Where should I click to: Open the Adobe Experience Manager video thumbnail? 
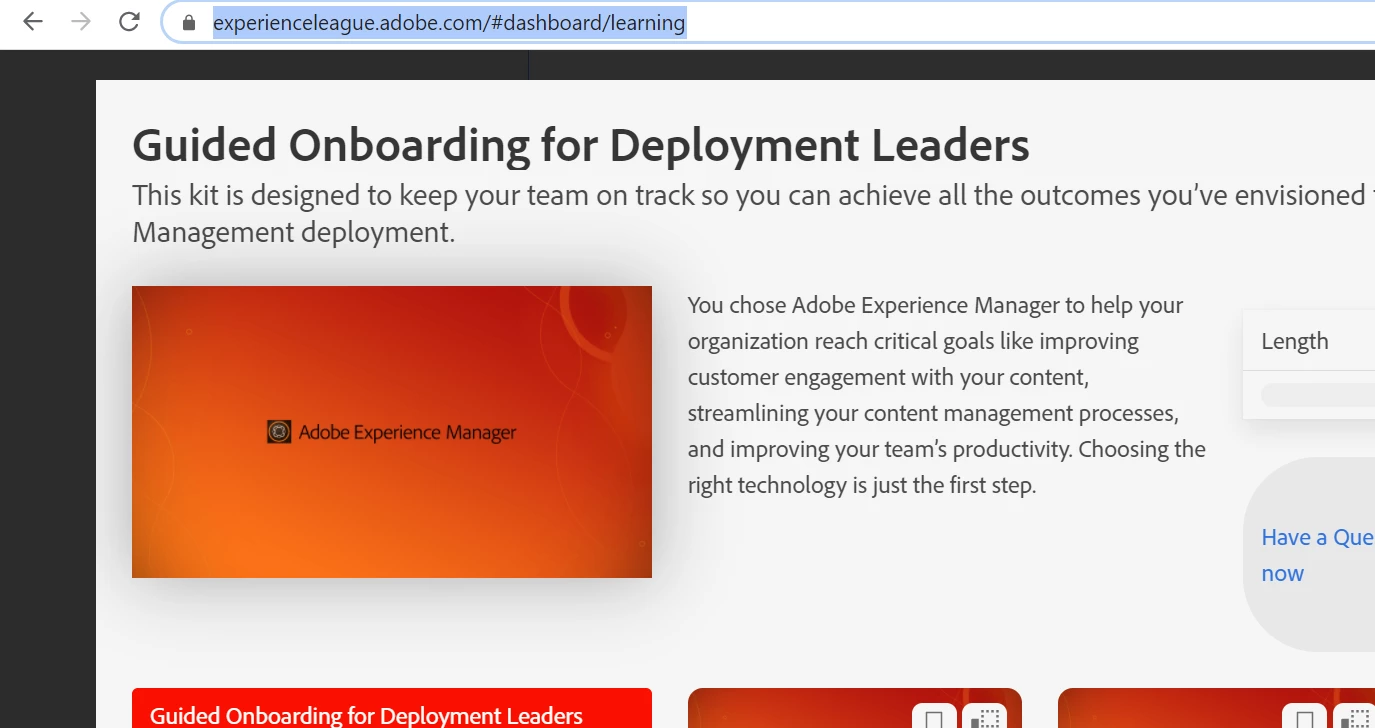point(392,432)
